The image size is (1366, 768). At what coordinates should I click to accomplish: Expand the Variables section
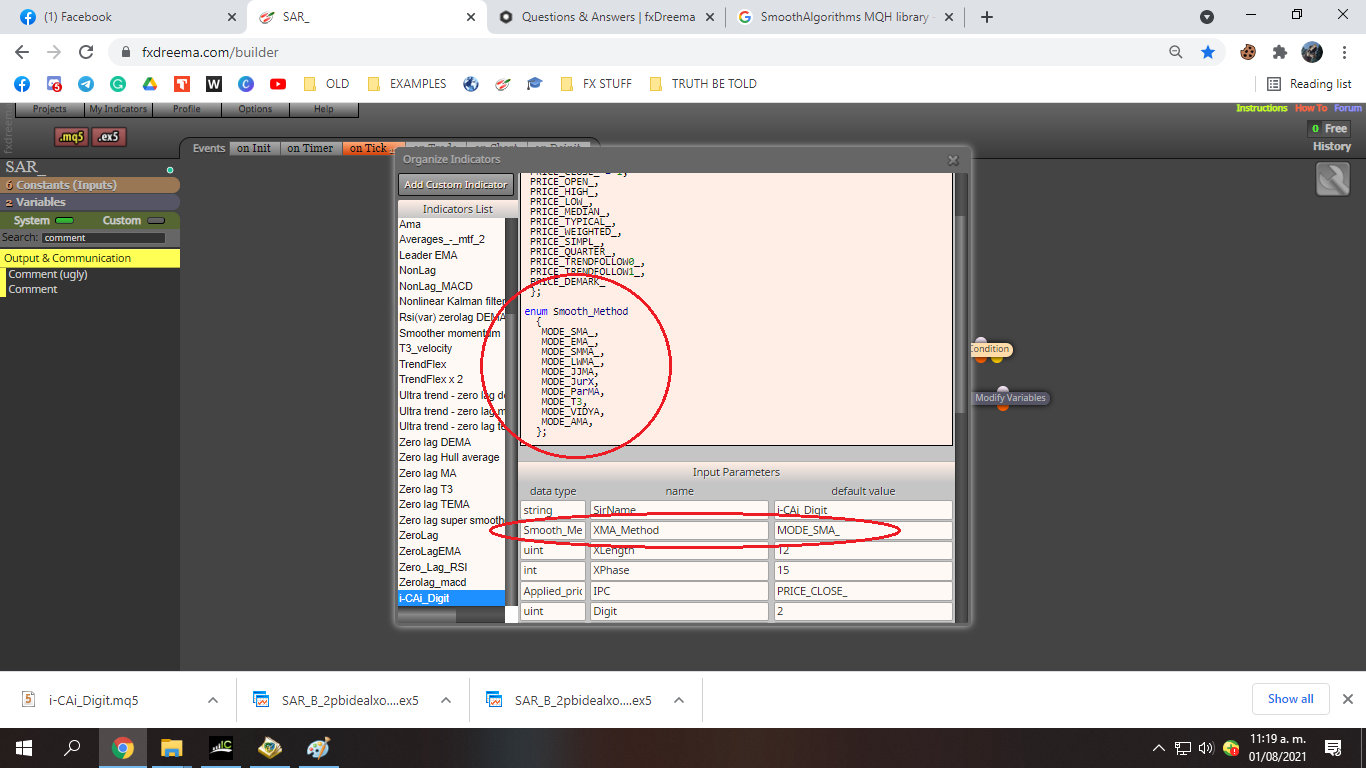(90, 202)
